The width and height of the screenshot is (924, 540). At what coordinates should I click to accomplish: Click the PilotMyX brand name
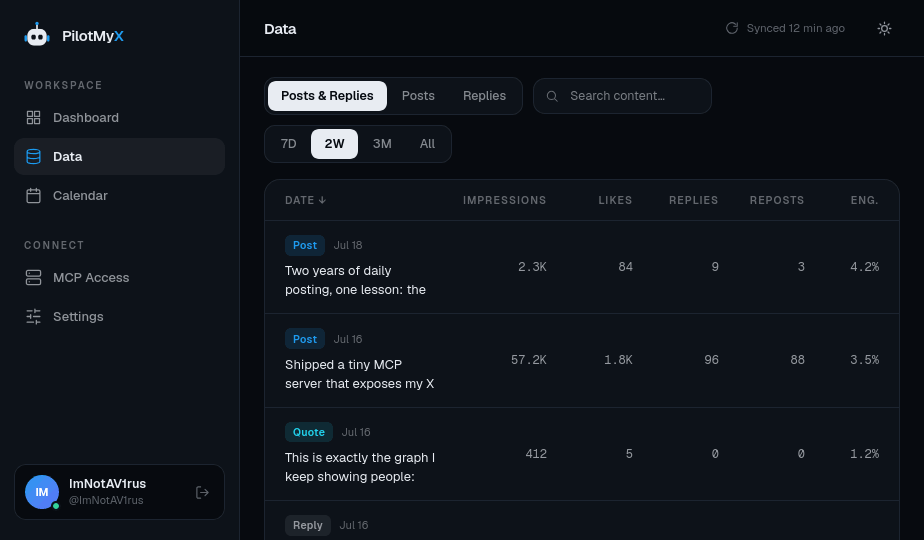pyautogui.click(x=93, y=36)
